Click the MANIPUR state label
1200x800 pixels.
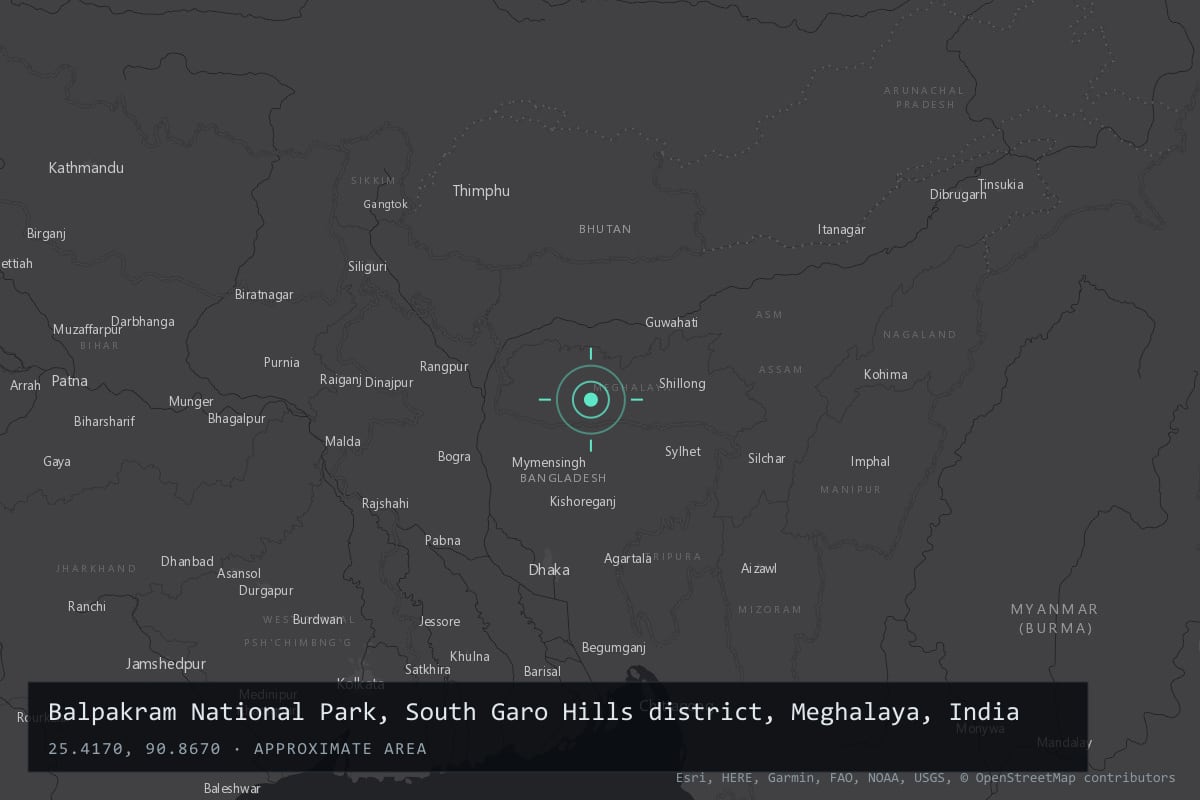click(x=851, y=490)
